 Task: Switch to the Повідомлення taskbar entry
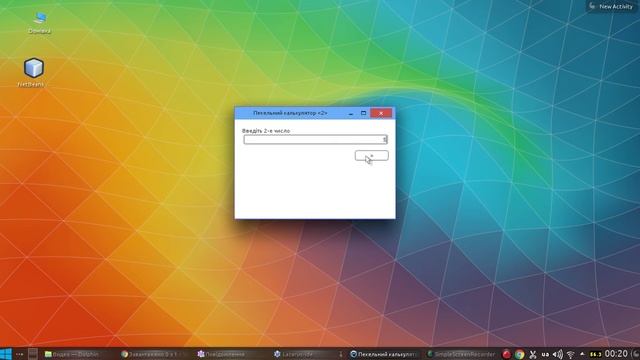coord(231,354)
